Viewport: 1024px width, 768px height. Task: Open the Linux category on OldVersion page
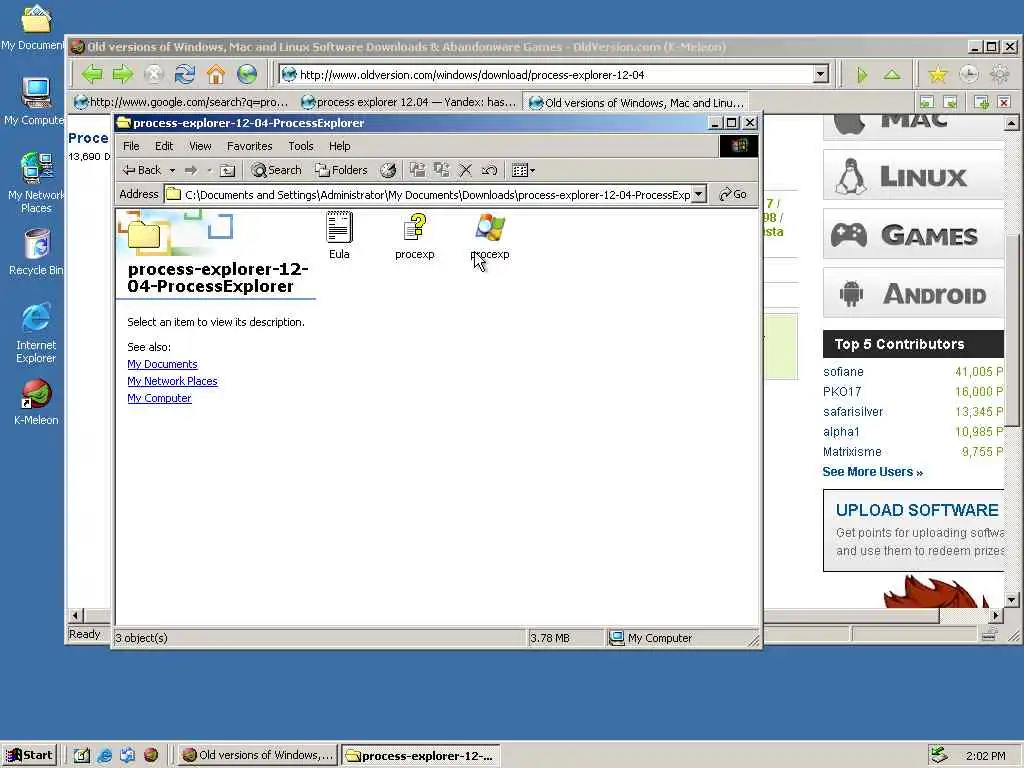912,175
